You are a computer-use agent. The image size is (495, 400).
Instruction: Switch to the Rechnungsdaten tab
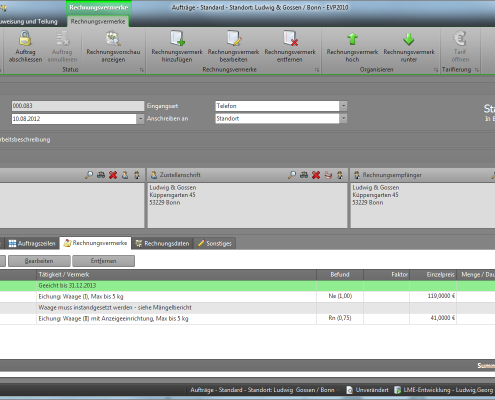click(163, 244)
